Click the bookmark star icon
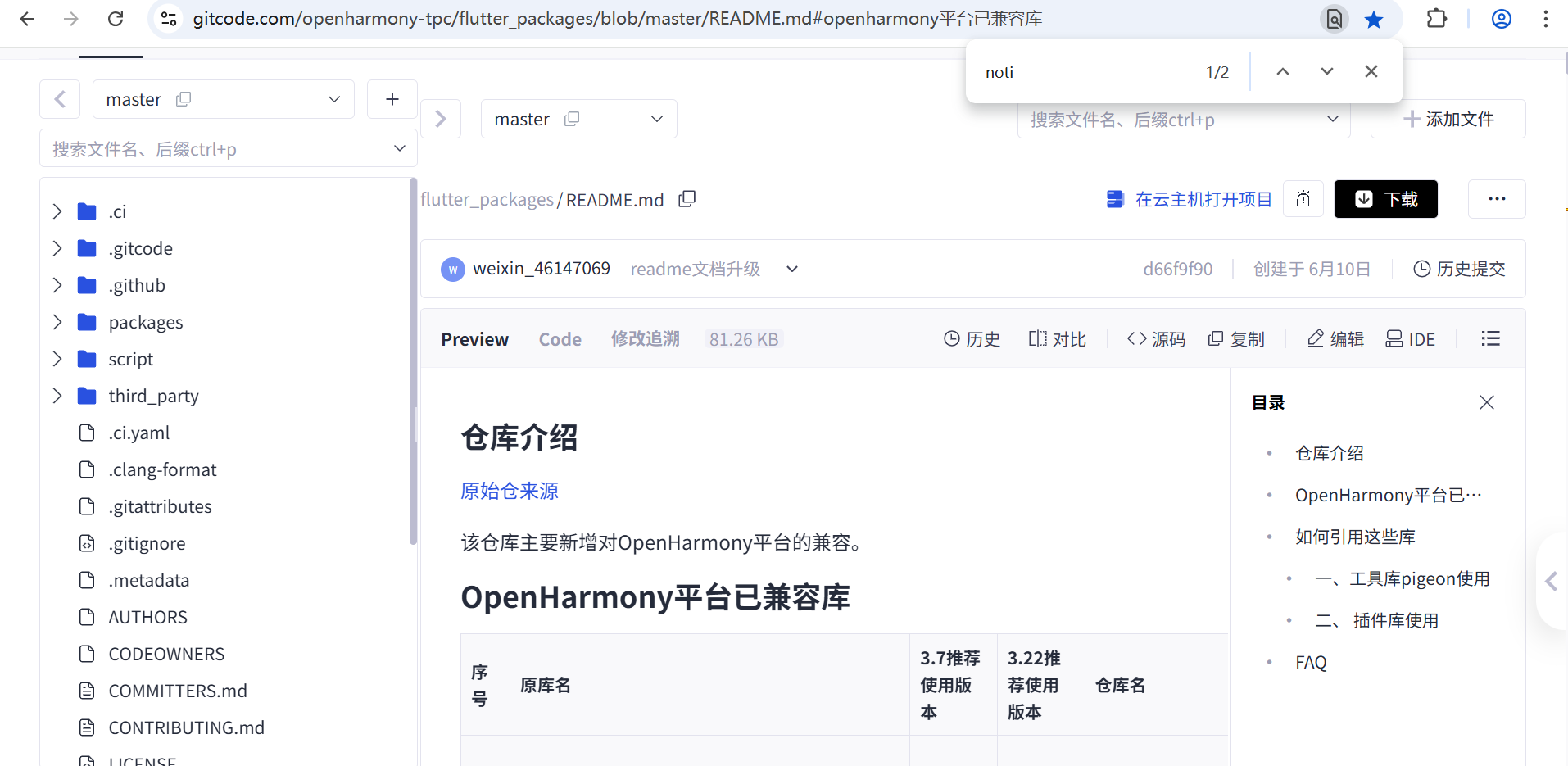The height and width of the screenshot is (766, 1568). (1374, 19)
